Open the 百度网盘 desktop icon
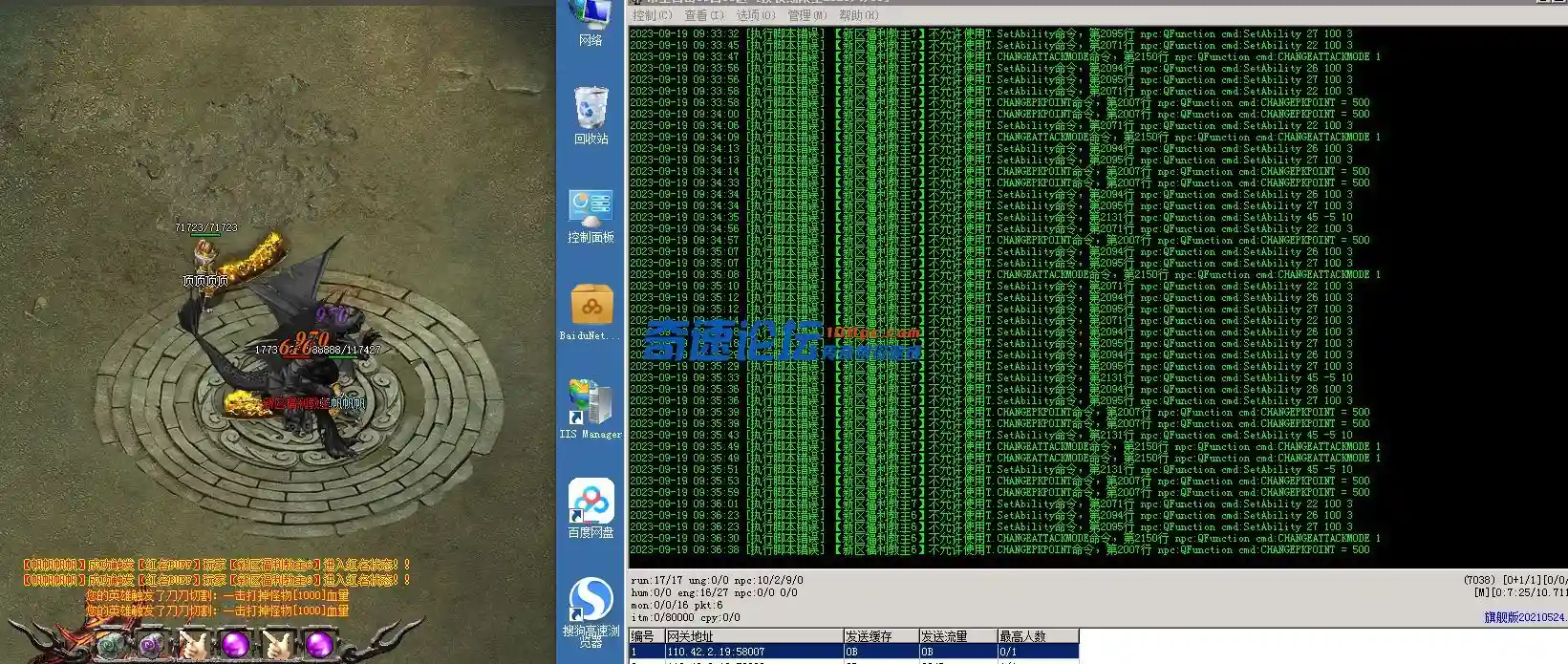 pos(591,508)
